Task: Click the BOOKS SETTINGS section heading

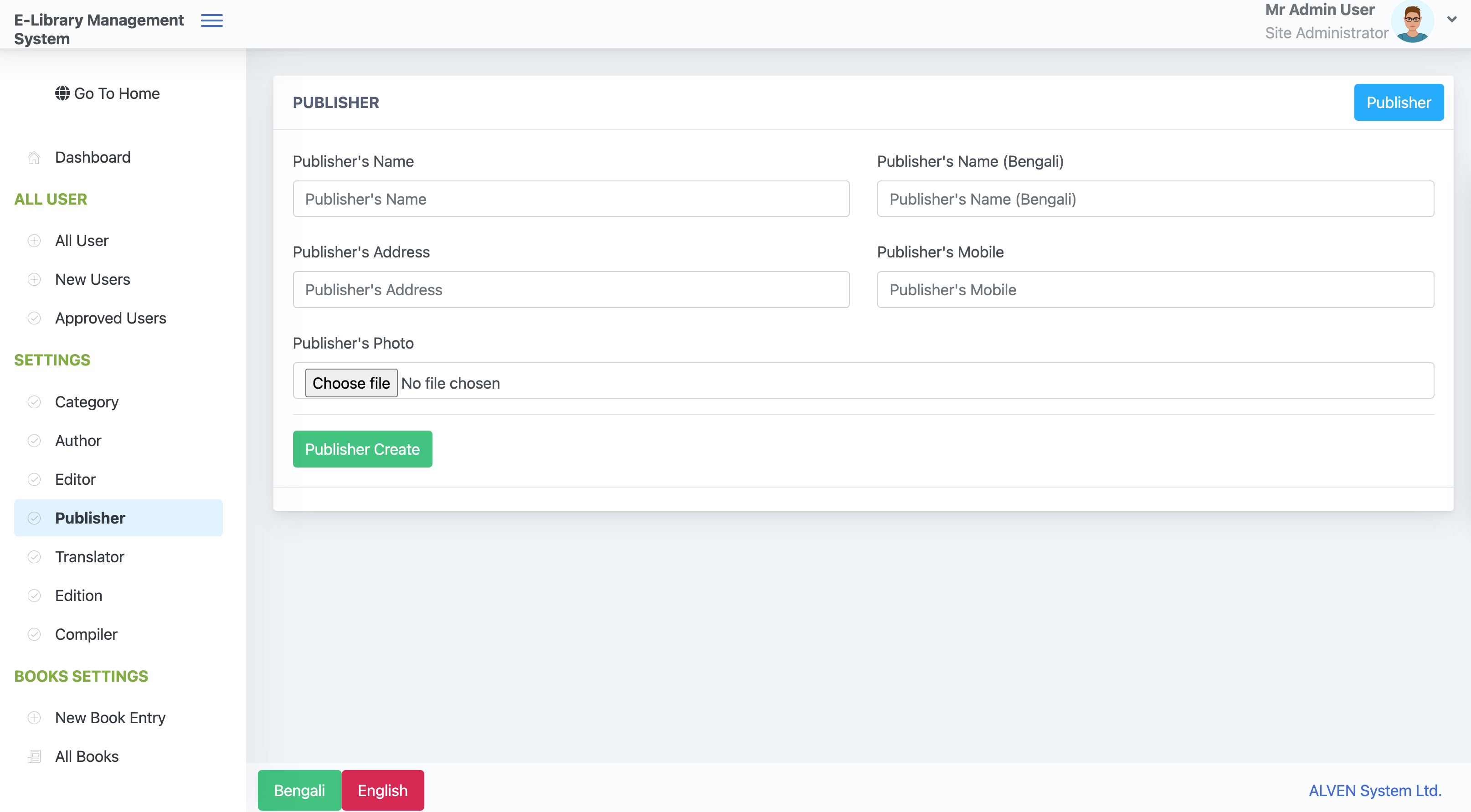Action: pyautogui.click(x=81, y=676)
